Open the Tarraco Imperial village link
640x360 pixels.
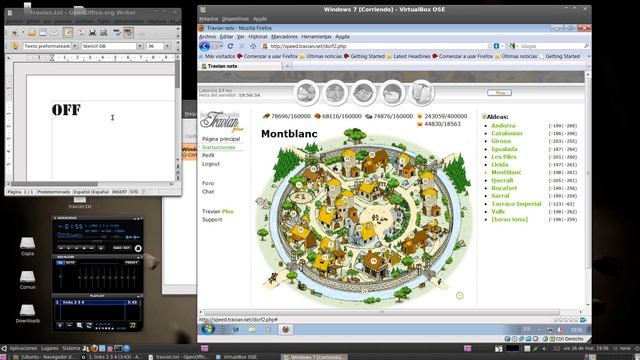point(516,204)
